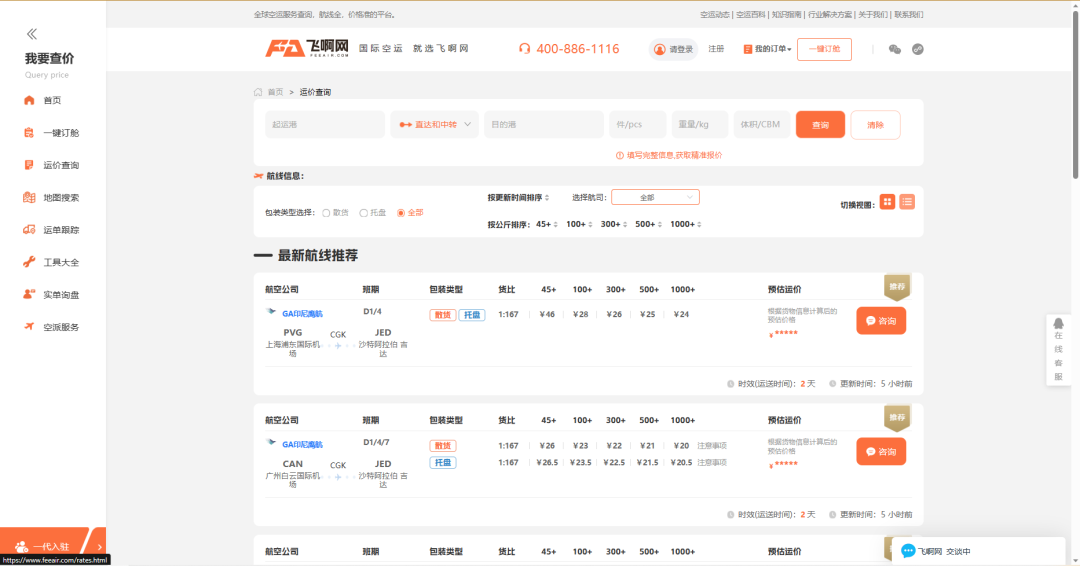
Task: Open GA印尼鹰航 link in CAN route
Action: (x=302, y=445)
